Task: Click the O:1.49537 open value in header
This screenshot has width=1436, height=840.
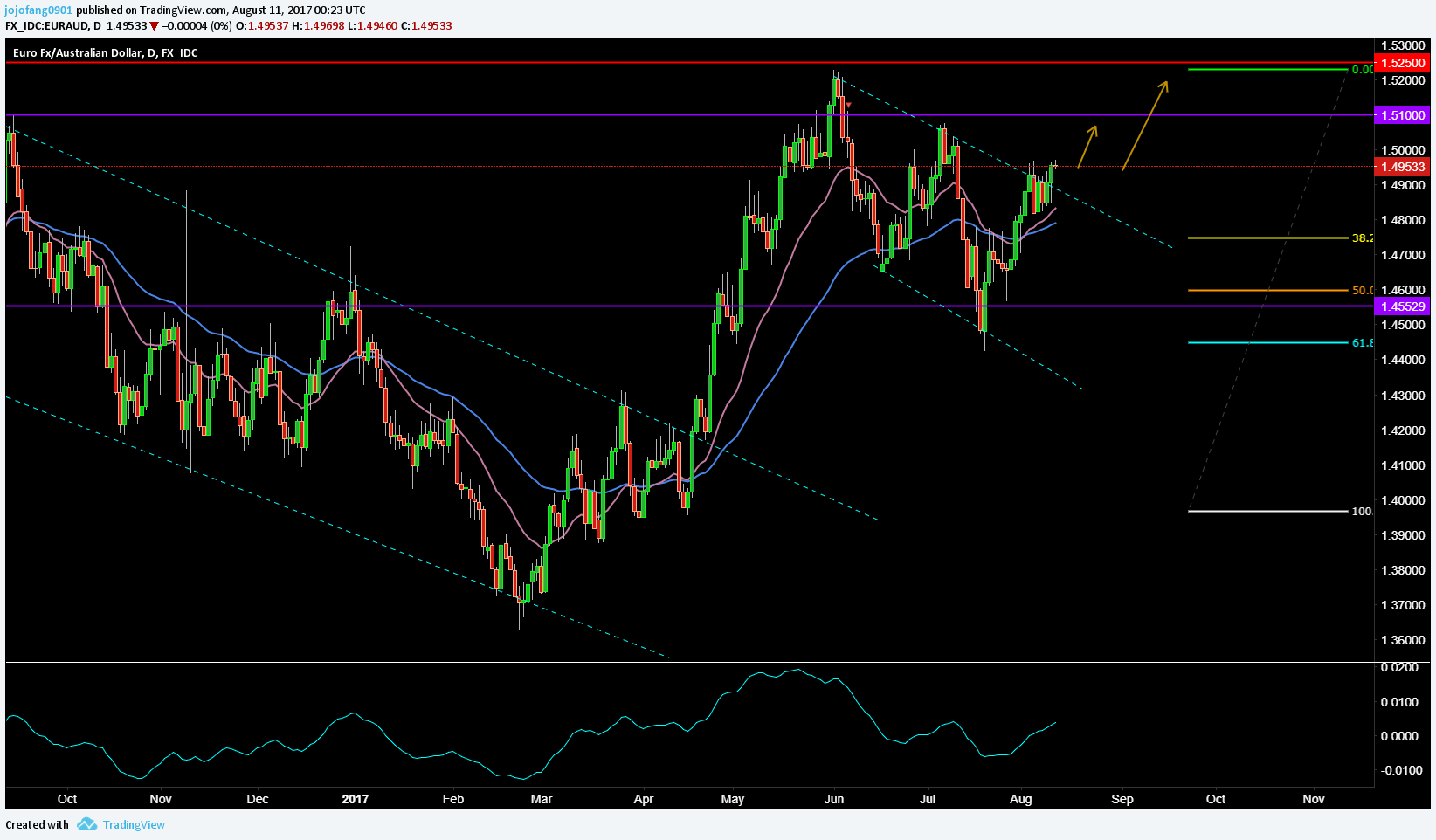Action: click(x=263, y=25)
